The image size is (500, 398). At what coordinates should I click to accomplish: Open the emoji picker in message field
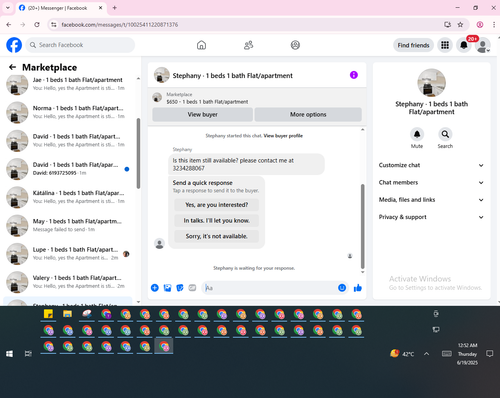click(342, 288)
